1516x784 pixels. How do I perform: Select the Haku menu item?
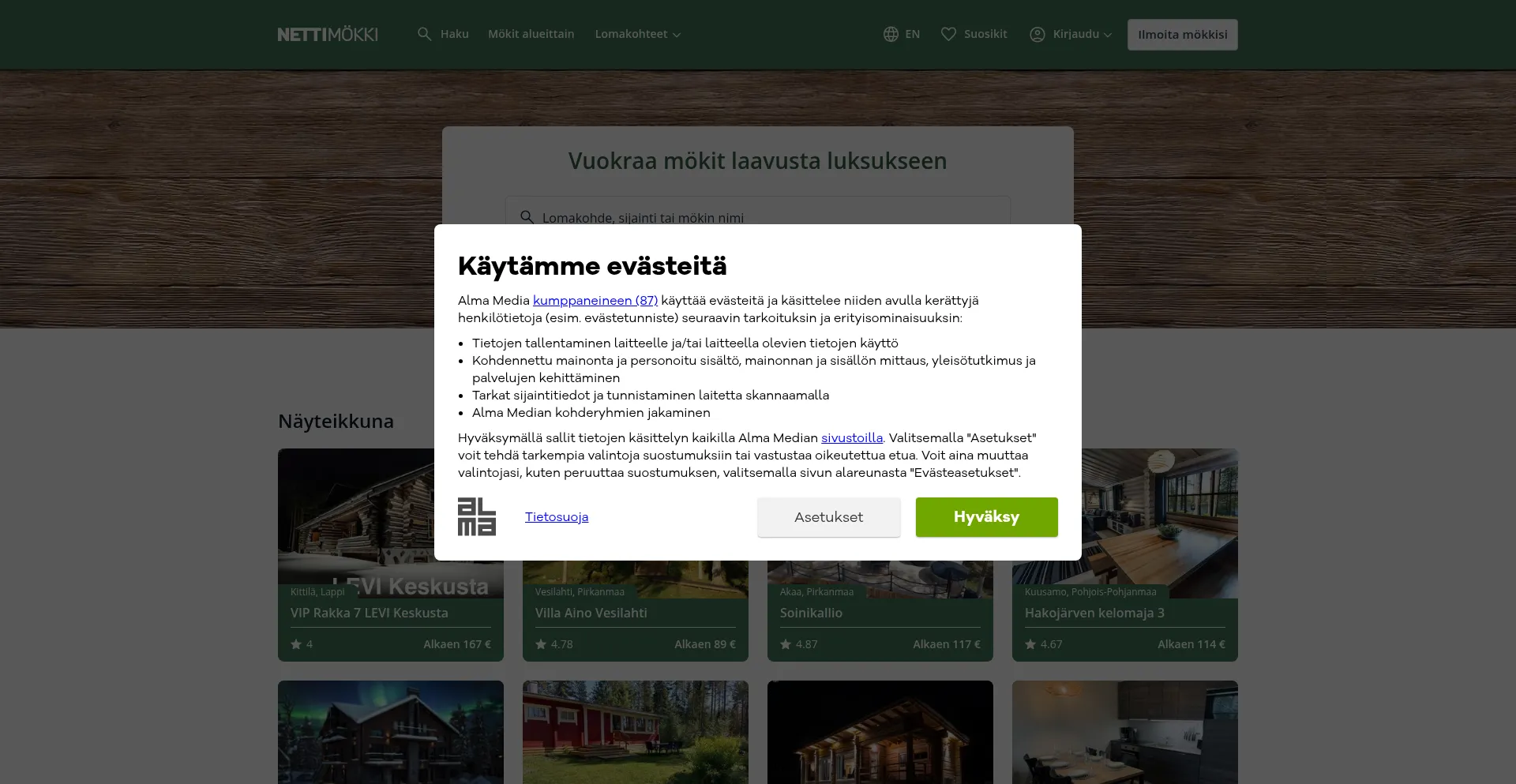[454, 34]
